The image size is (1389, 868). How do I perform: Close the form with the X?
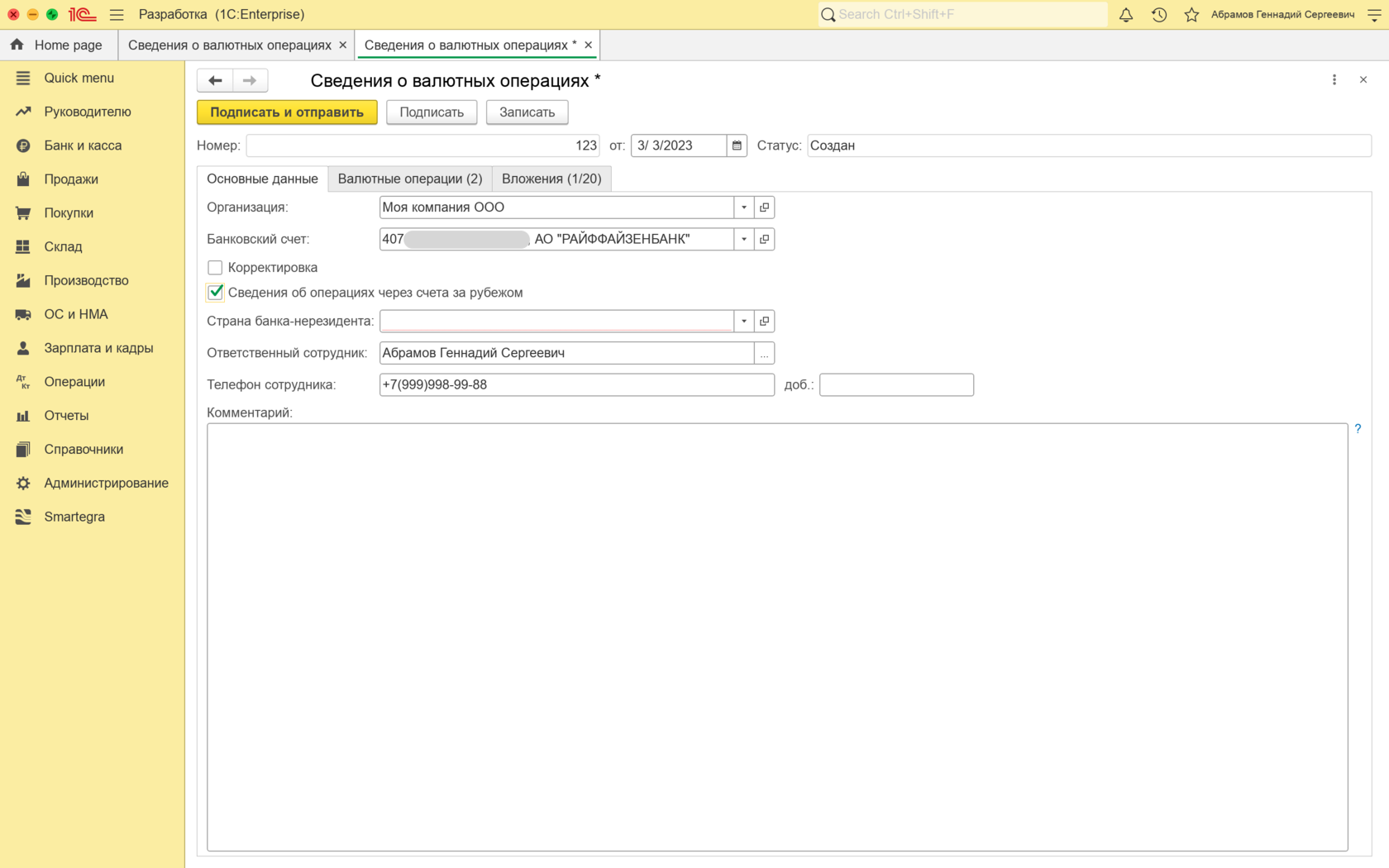pyautogui.click(x=1363, y=80)
